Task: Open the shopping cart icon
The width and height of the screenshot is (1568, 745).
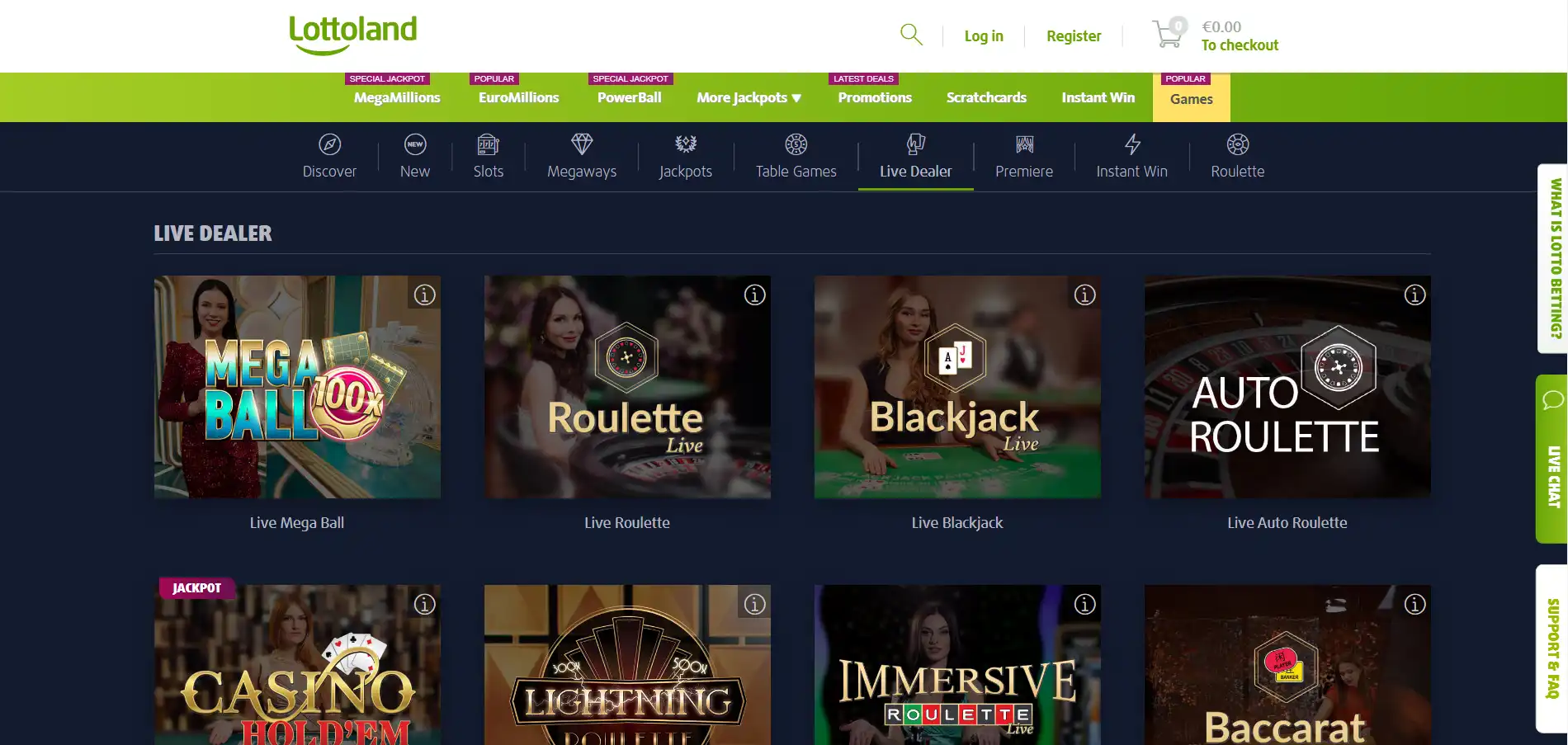Action: pos(1169,33)
